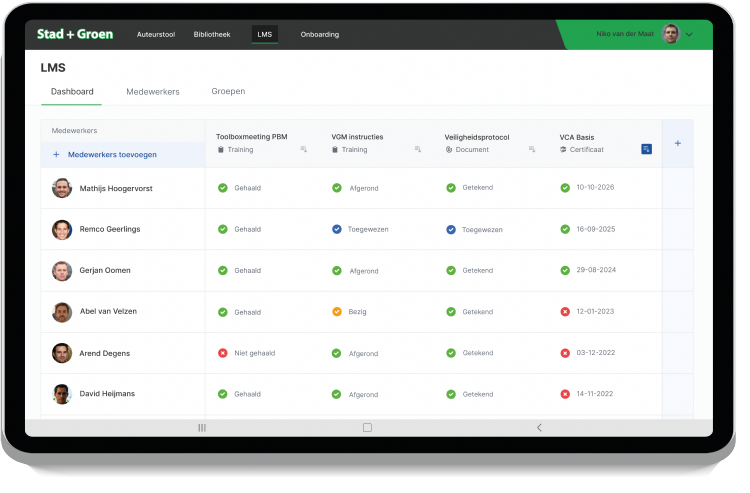
Task: Click the Toolboxmeeting PBM column header
Action: [x=252, y=137]
